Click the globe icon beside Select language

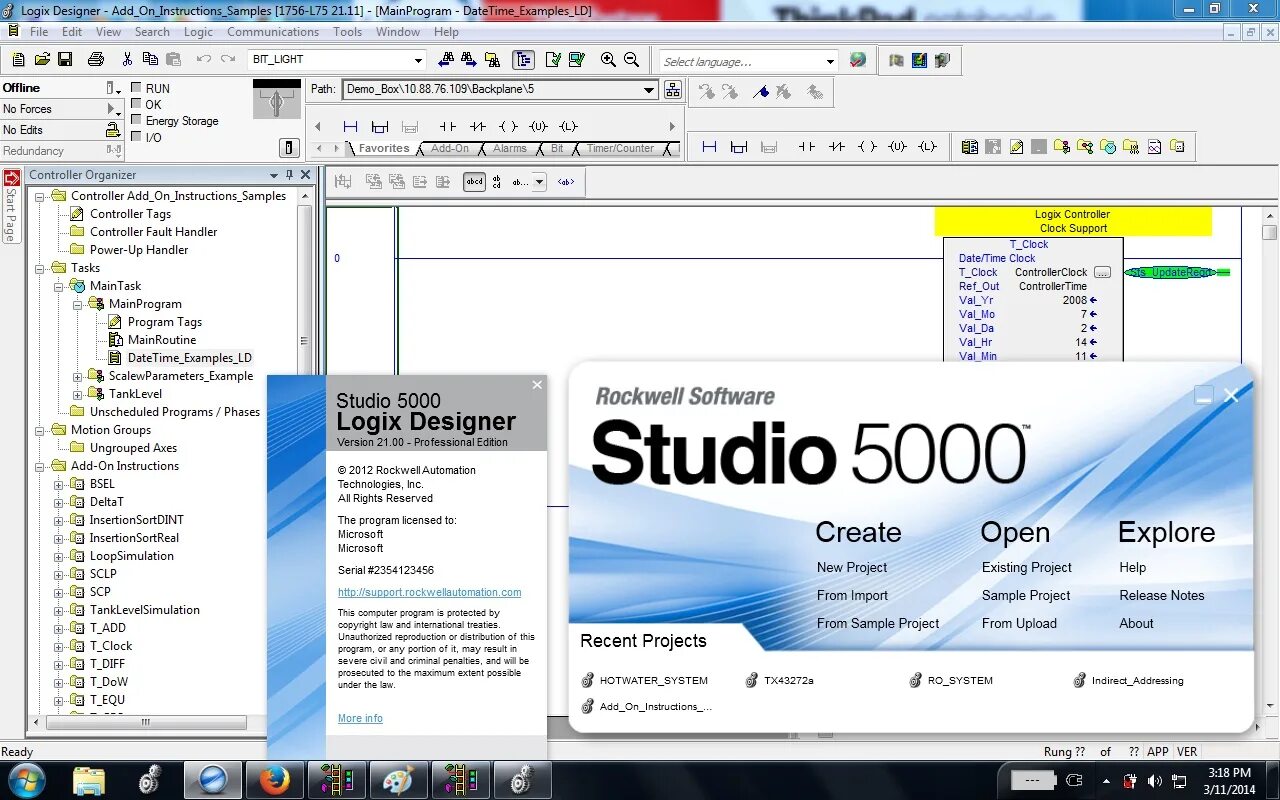(858, 60)
